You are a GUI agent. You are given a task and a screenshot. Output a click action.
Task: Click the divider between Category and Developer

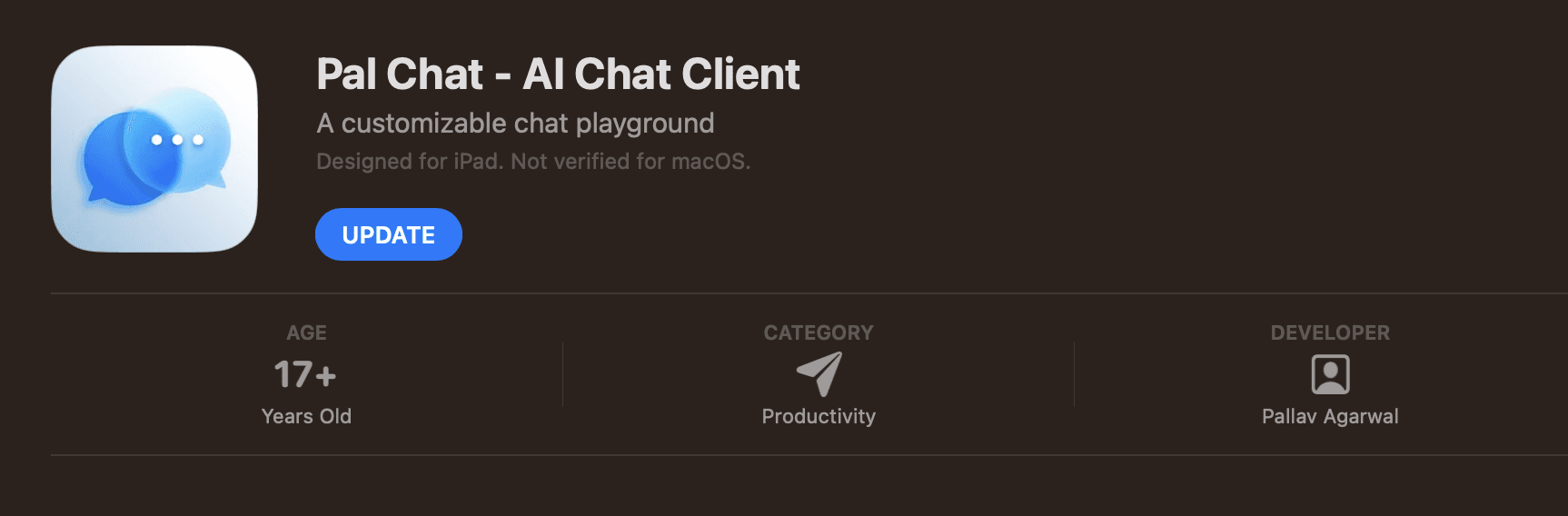click(x=1074, y=374)
